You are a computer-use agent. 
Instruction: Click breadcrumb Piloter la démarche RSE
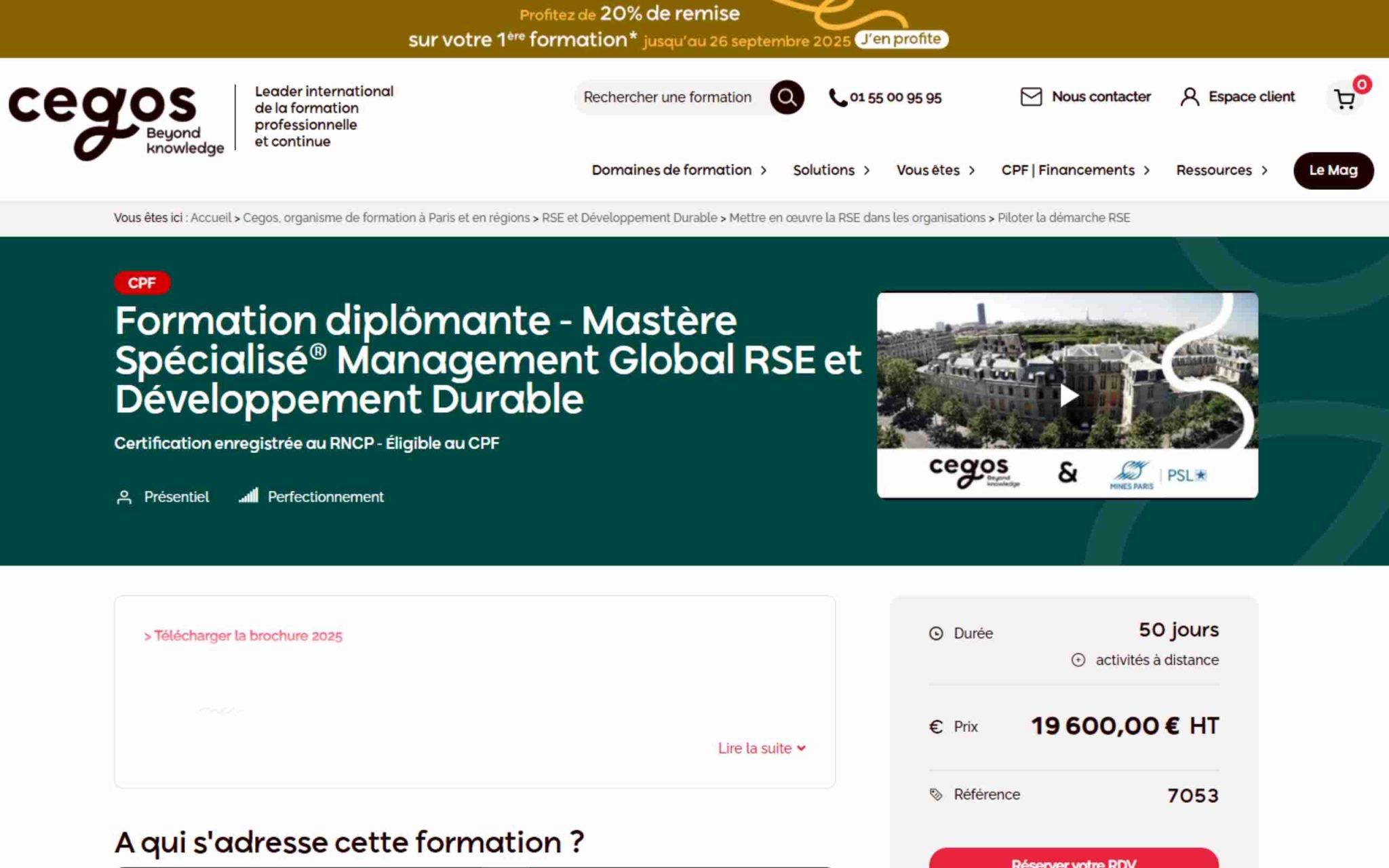[x=1063, y=218]
